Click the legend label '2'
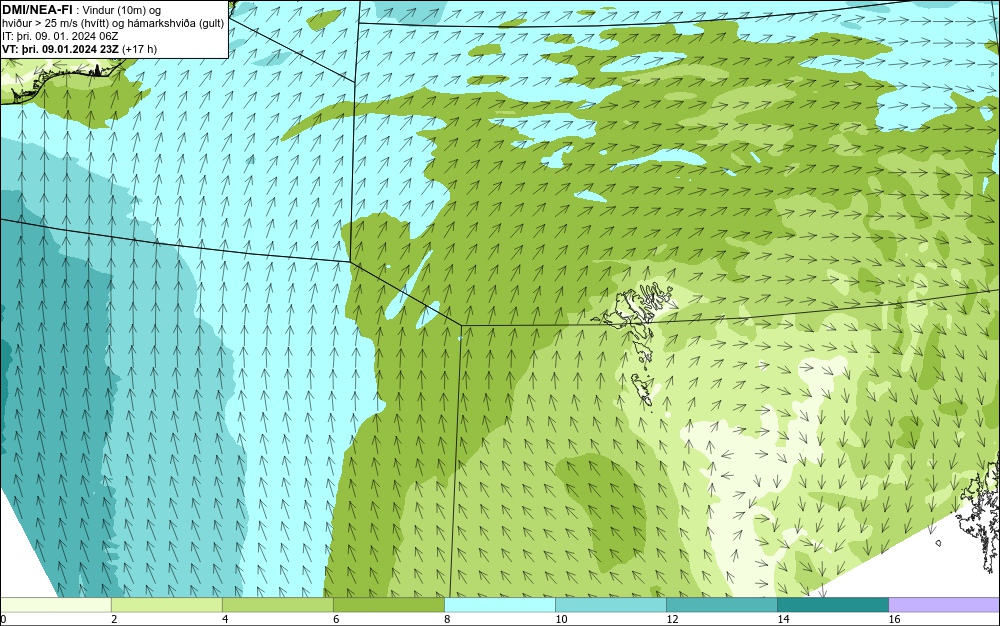This screenshot has height=626, width=1000. click(x=114, y=619)
